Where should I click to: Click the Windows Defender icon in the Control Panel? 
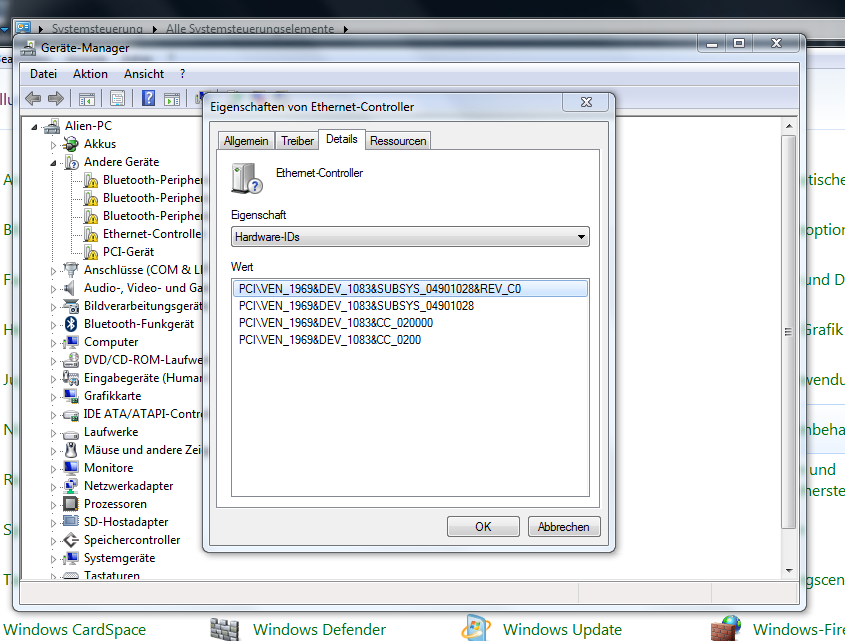point(225,629)
